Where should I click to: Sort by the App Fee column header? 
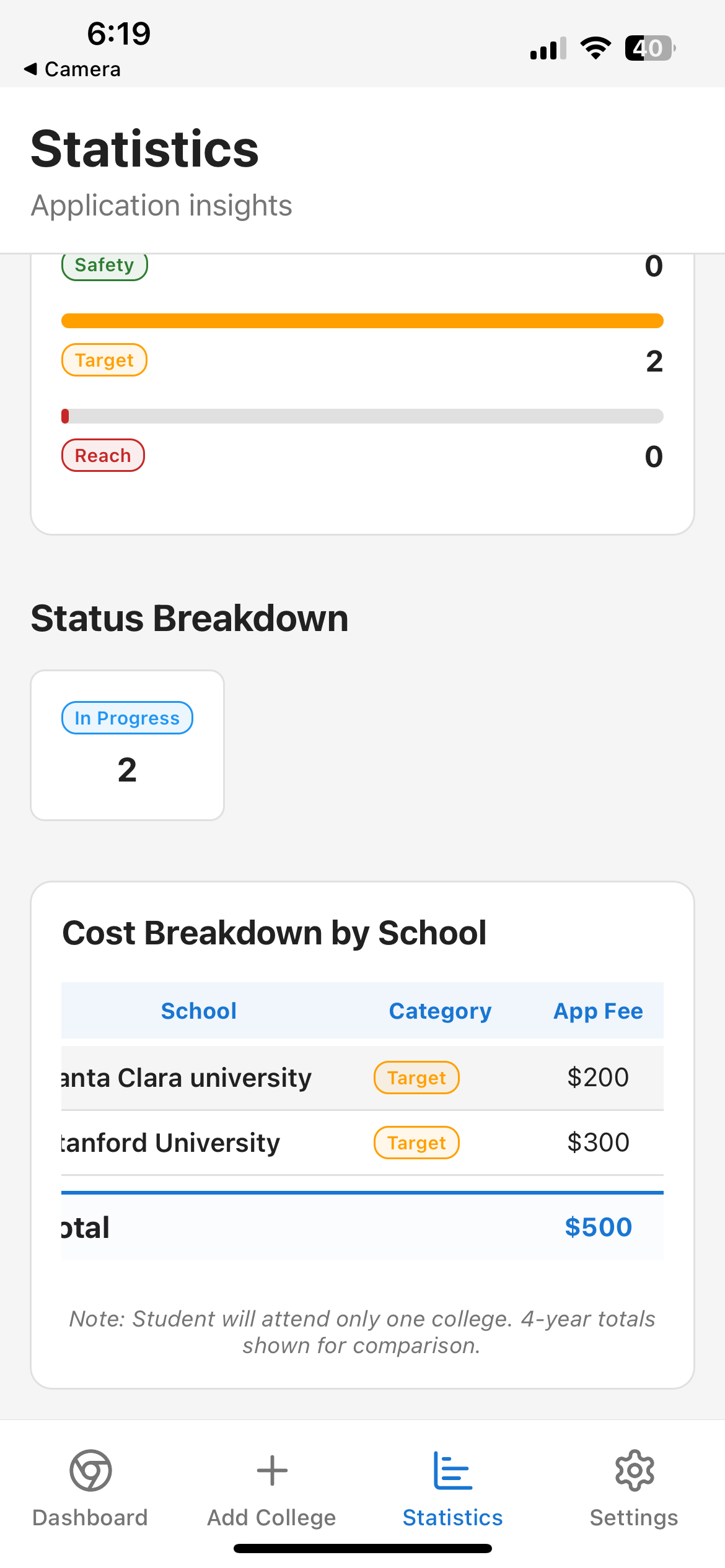click(x=598, y=1011)
